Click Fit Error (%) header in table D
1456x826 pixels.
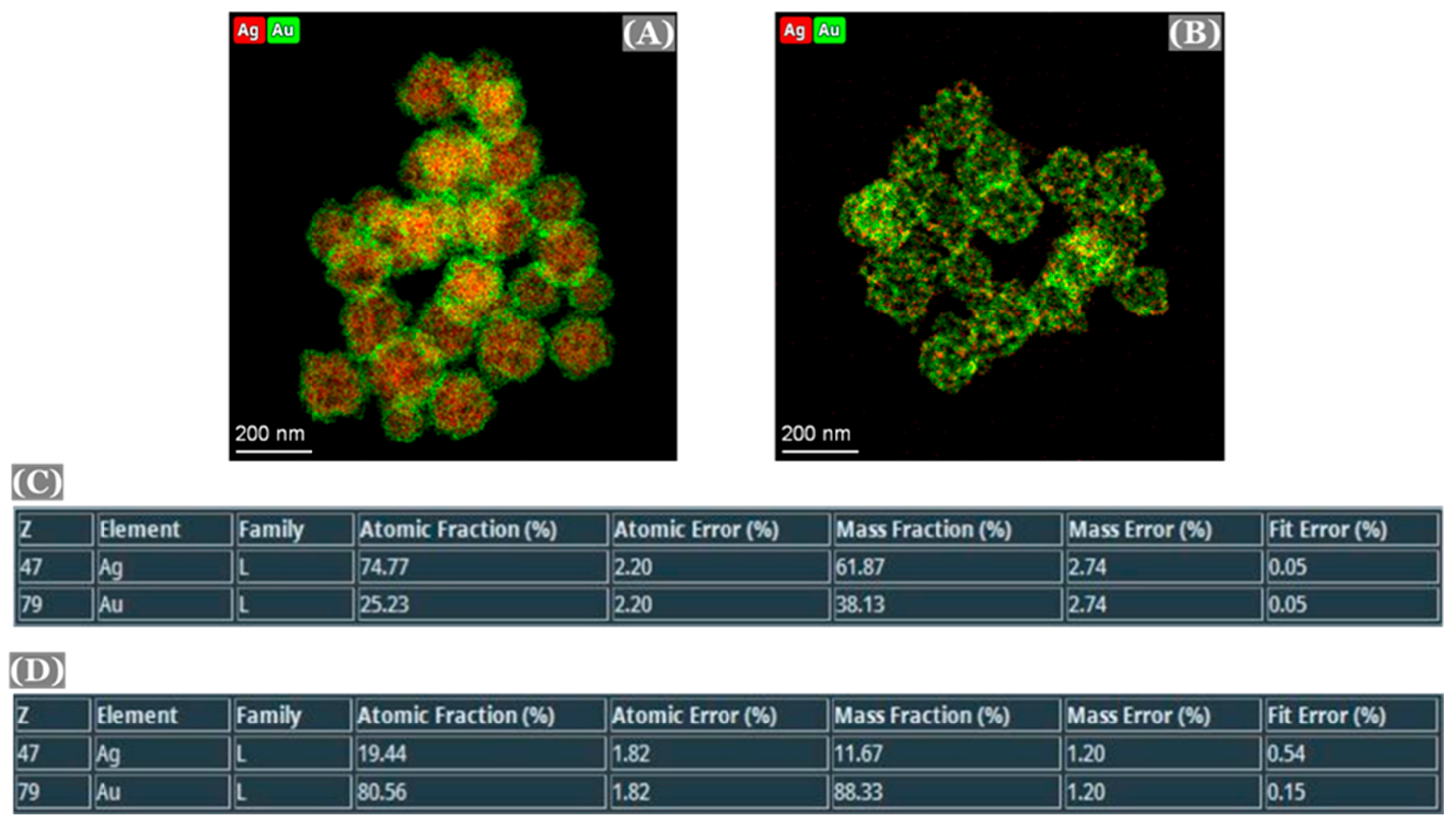pos(1326,716)
